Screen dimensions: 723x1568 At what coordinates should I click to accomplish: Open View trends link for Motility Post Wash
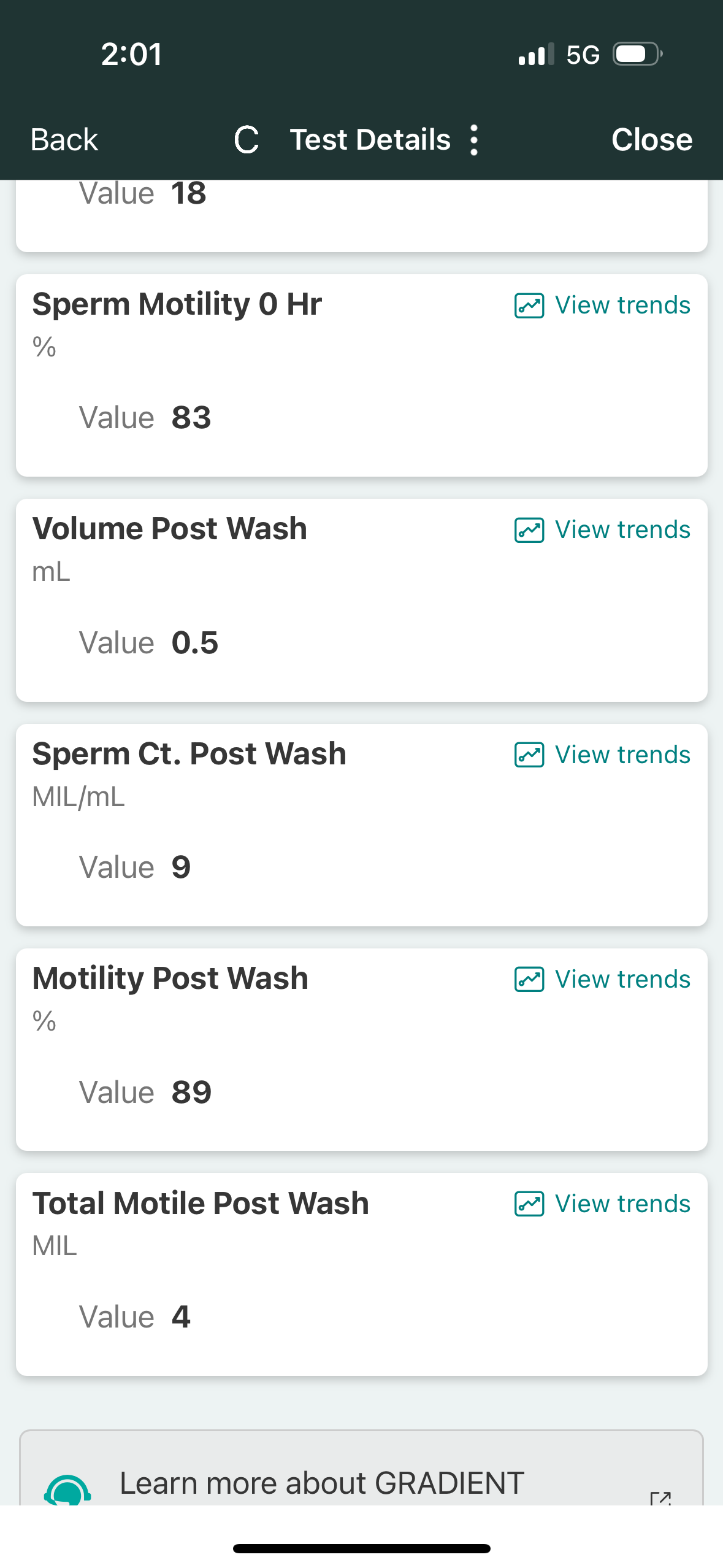pyautogui.click(x=622, y=980)
